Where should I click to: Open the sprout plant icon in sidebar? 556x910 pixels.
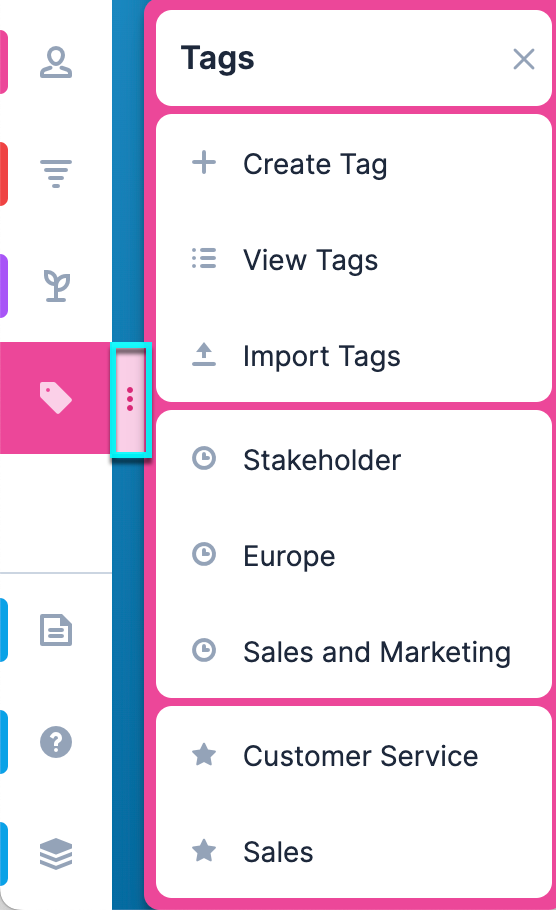click(56, 286)
